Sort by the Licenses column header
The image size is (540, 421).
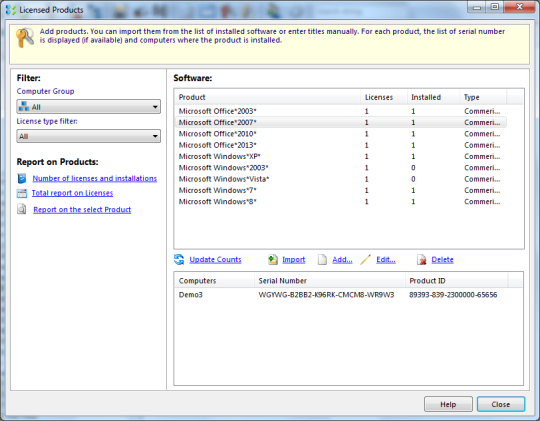[384, 97]
